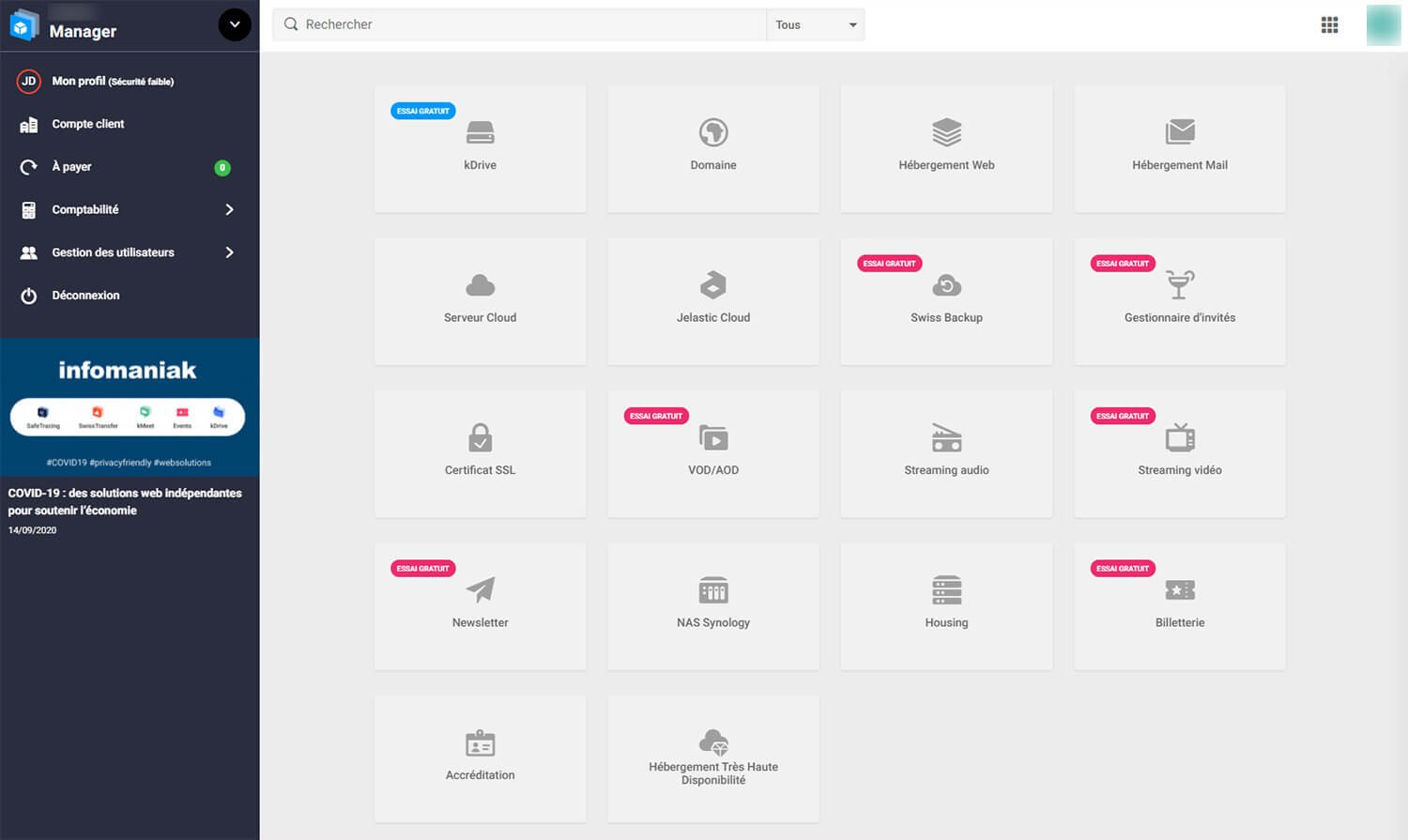The height and width of the screenshot is (840, 1408).
Task: Click the kDrive Essai gratuit badge
Action: coord(423,111)
